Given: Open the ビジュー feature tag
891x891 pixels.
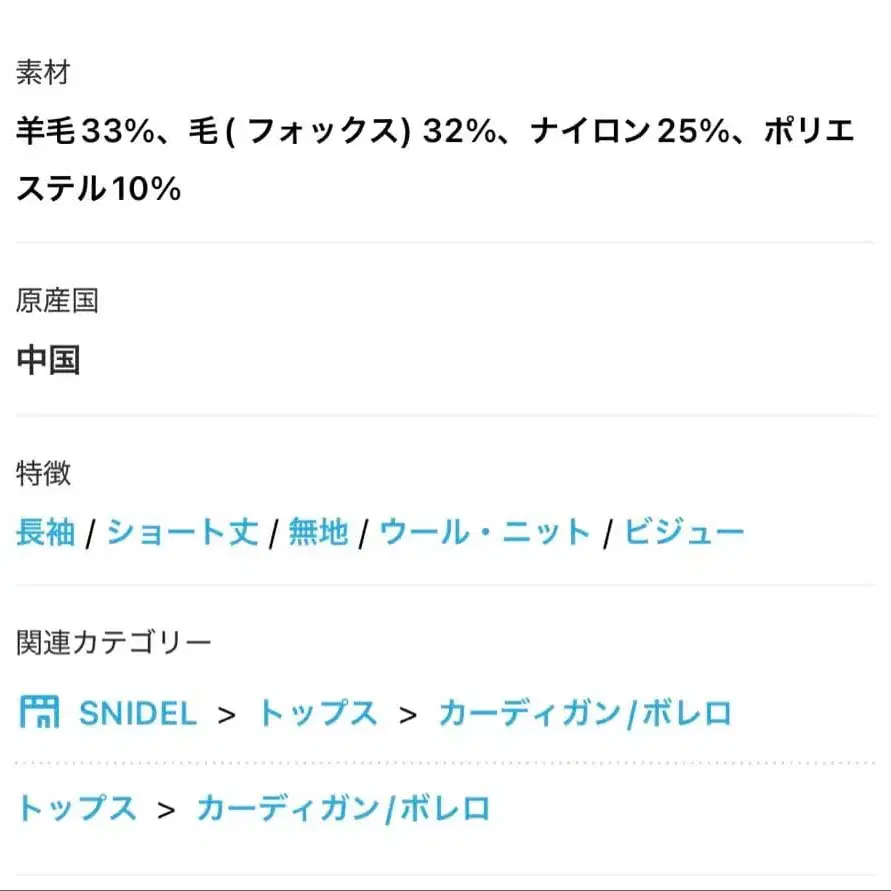Looking at the screenshot, I should point(684,532).
